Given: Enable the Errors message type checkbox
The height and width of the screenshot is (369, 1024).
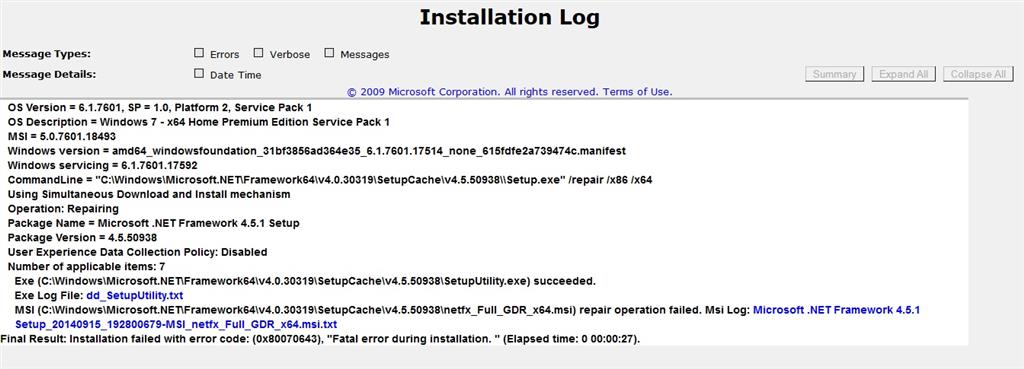Looking at the screenshot, I should click(x=199, y=53).
